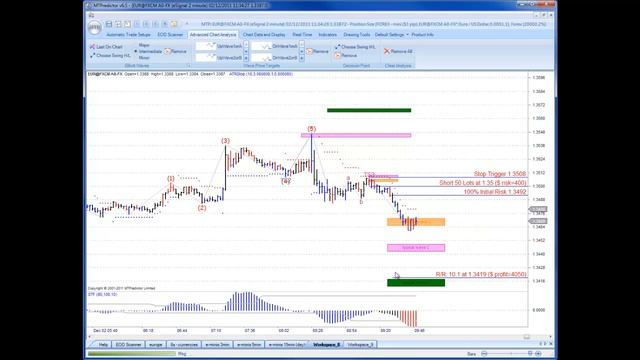Open the EOD Scanner ribbon tab

pyautogui.click(x=170, y=35)
